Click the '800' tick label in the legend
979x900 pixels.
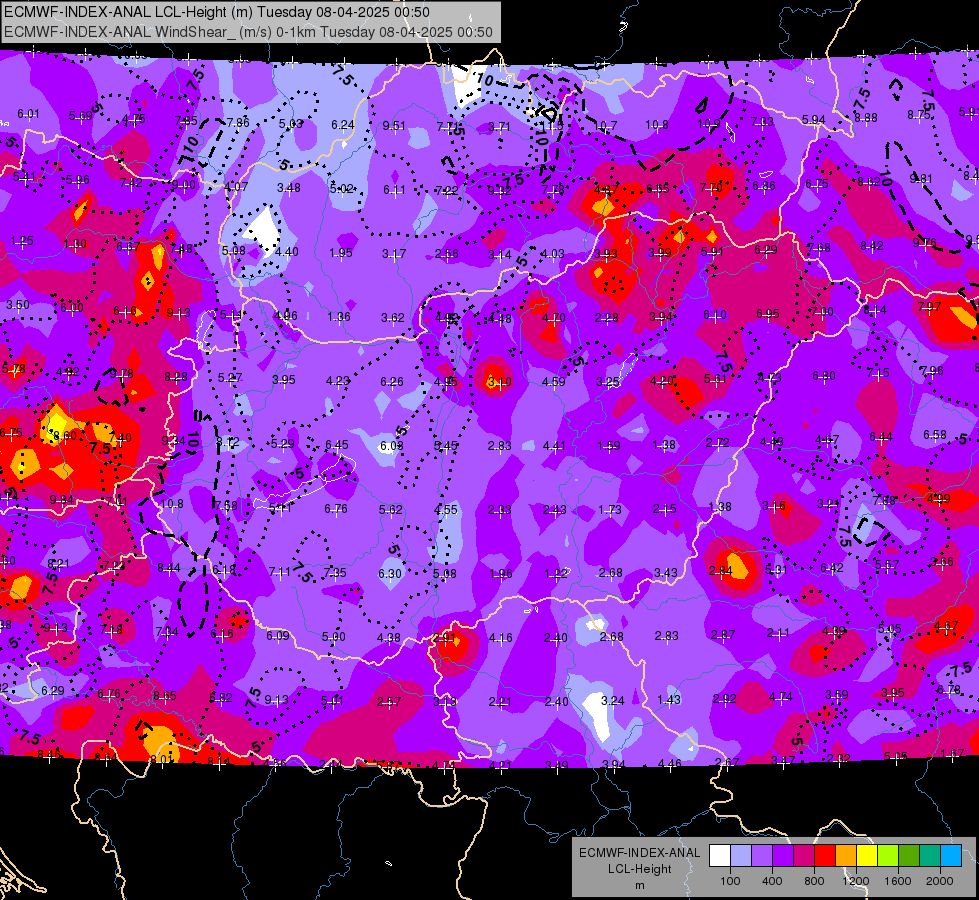(814, 881)
